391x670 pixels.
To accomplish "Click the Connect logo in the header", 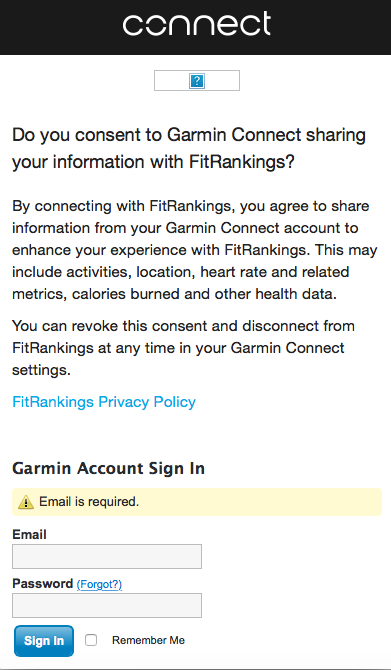I will (197, 24).
